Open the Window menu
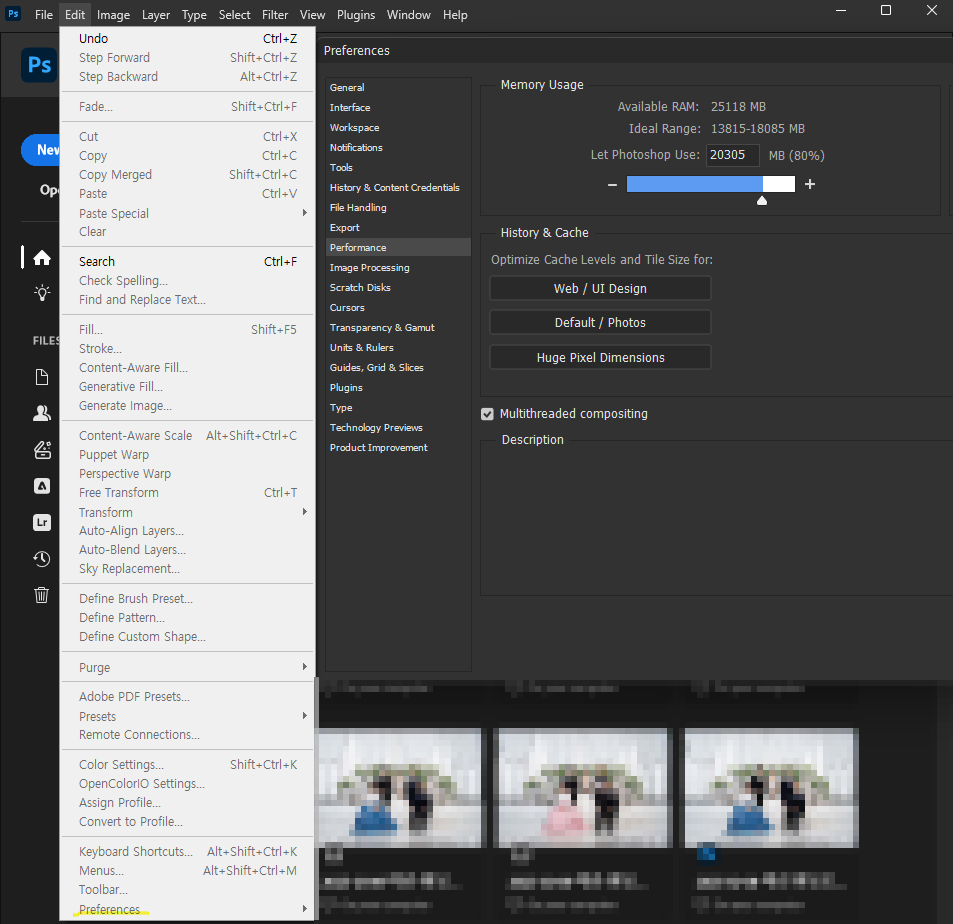 408,15
